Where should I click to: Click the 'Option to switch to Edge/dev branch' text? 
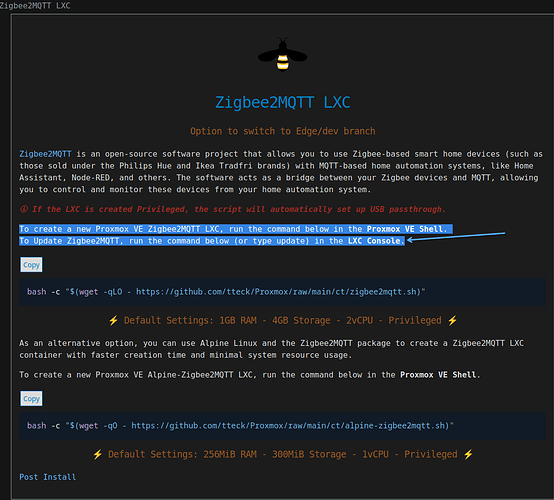tap(283, 131)
